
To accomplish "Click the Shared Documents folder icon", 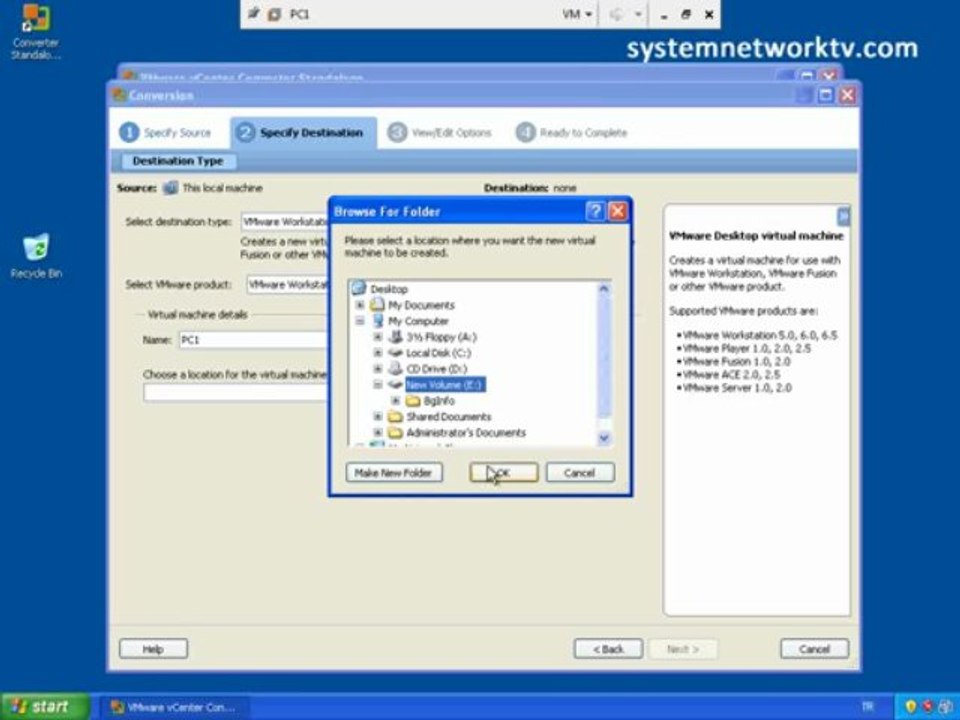I will point(396,416).
